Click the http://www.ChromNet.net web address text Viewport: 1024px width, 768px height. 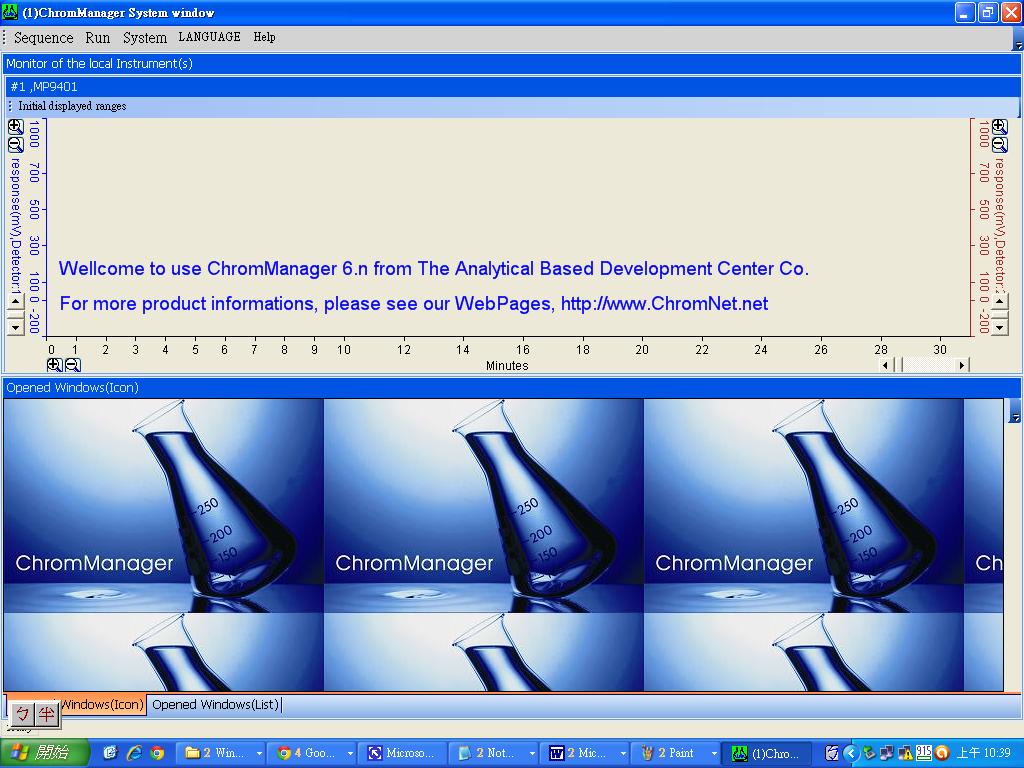click(x=664, y=304)
